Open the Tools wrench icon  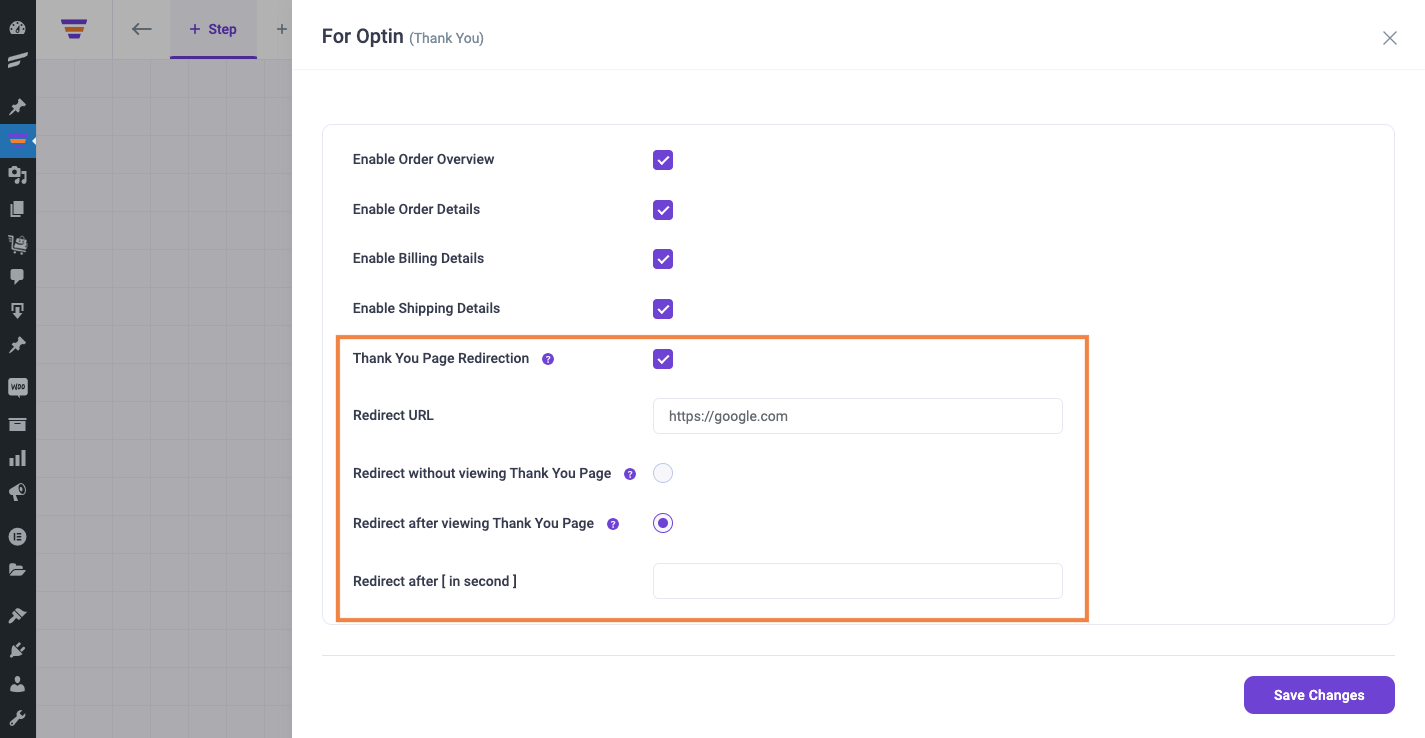coord(17,718)
